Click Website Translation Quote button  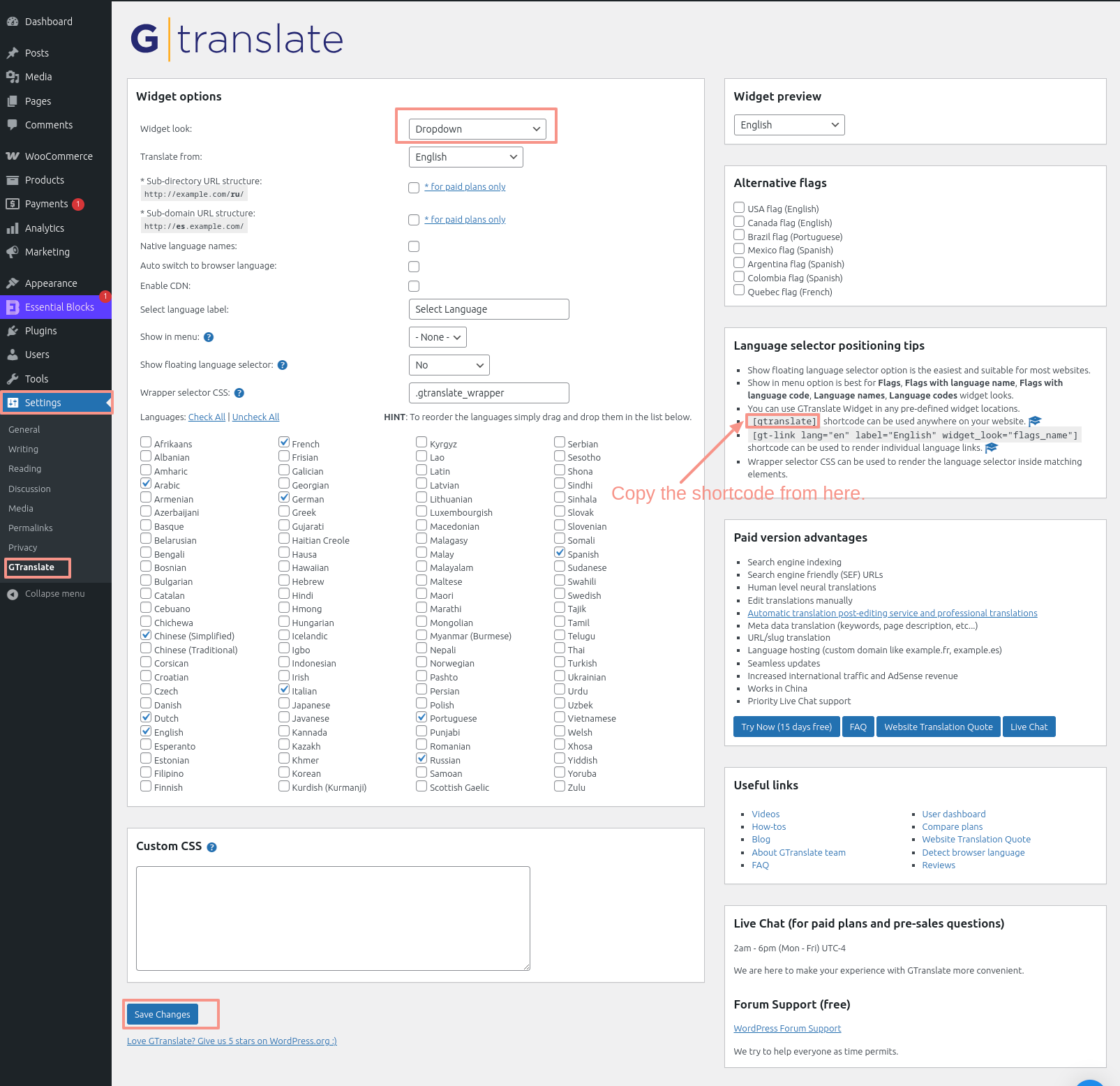939,727
